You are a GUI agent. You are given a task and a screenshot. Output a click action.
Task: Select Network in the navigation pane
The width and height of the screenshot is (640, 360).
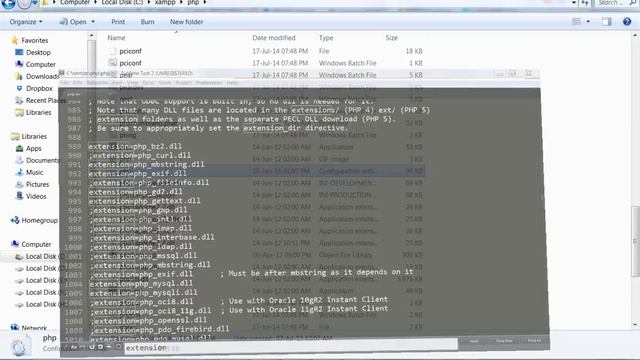pos(34,327)
